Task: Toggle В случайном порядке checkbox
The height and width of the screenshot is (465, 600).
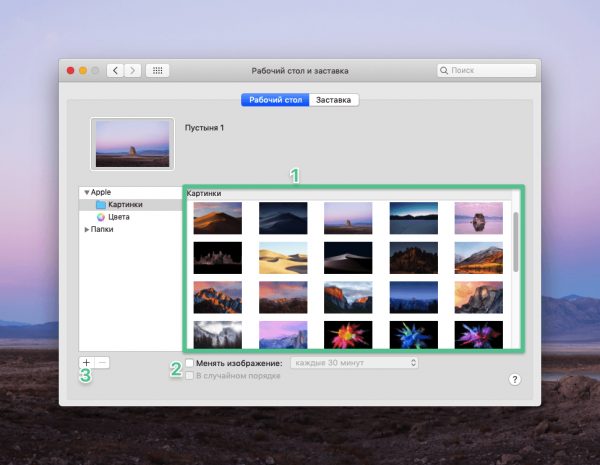Action: pos(189,375)
